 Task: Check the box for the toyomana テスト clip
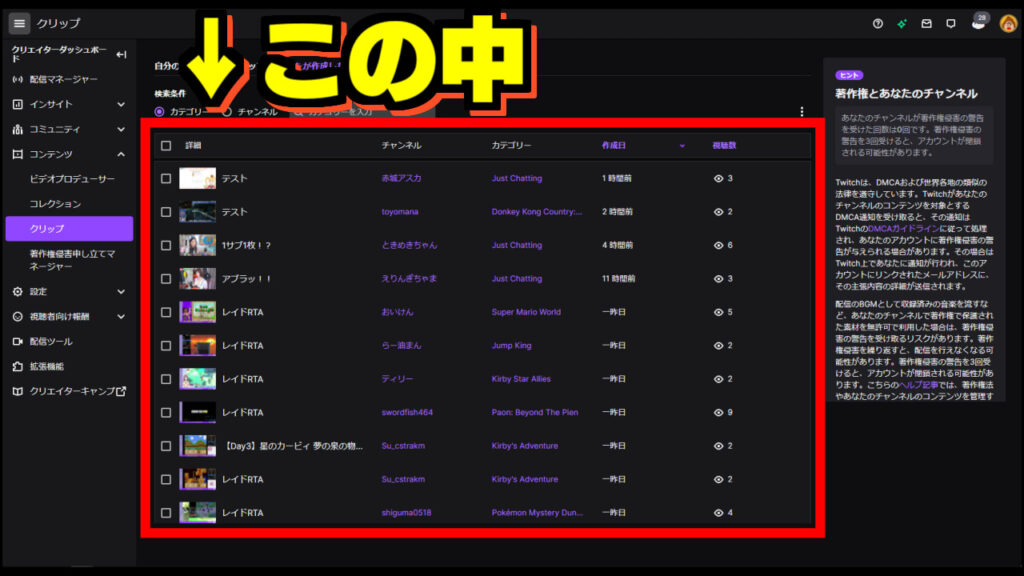click(166, 212)
